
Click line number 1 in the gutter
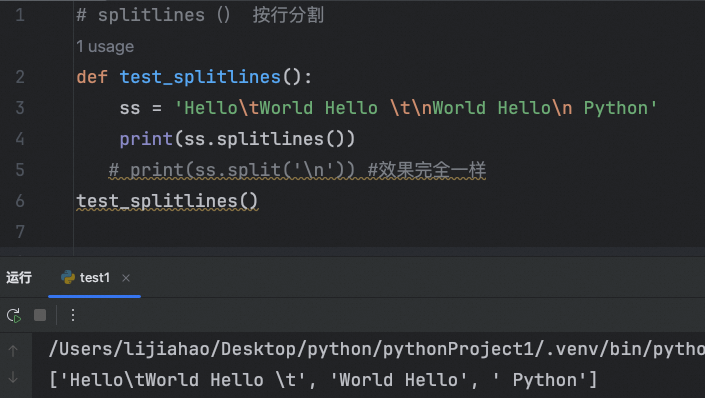pos(20,15)
